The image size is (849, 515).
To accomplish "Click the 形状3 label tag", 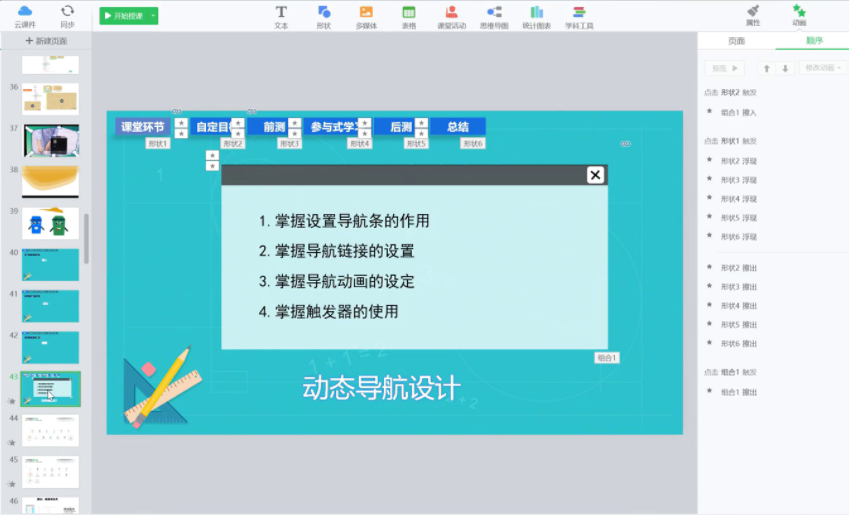I will 289,144.
